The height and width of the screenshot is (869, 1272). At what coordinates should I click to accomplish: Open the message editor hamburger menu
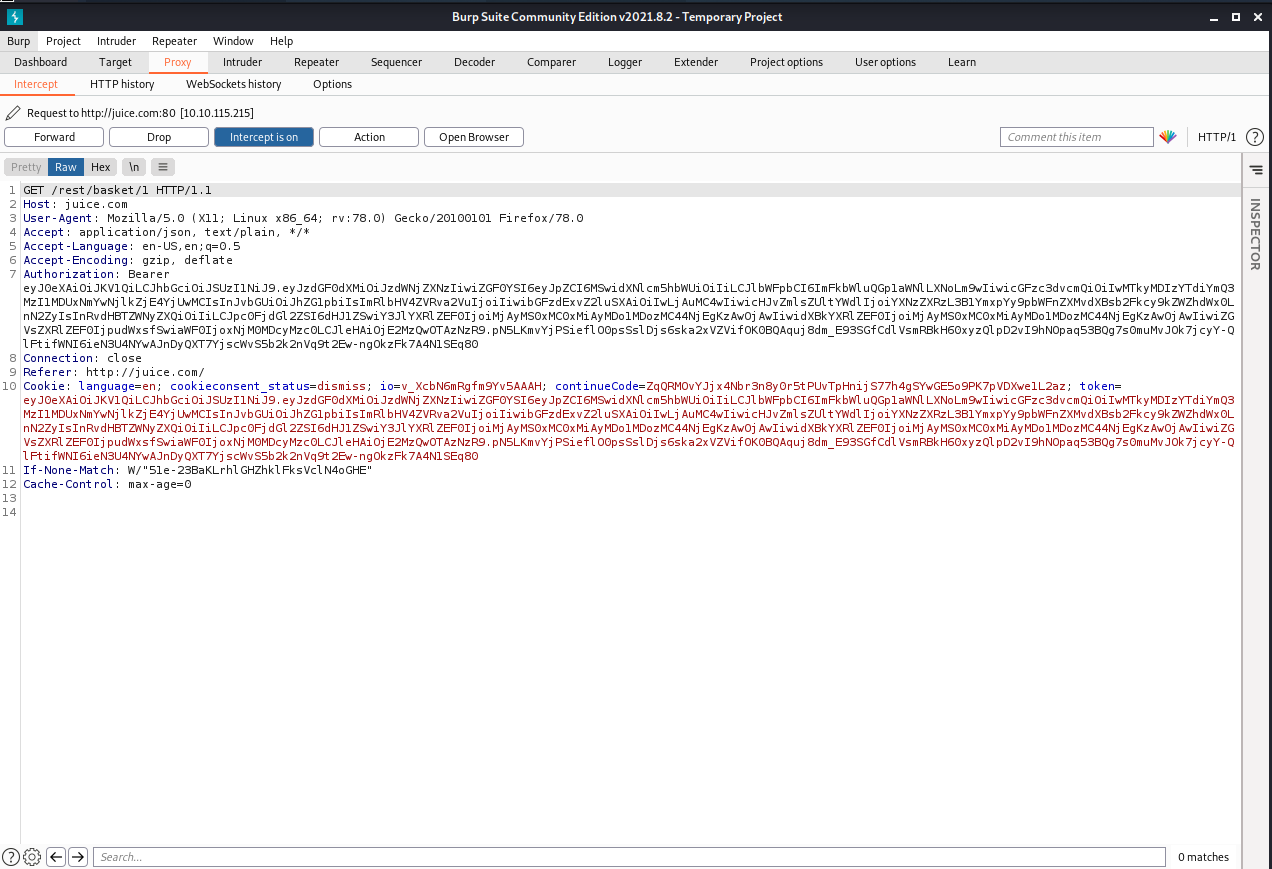click(163, 167)
